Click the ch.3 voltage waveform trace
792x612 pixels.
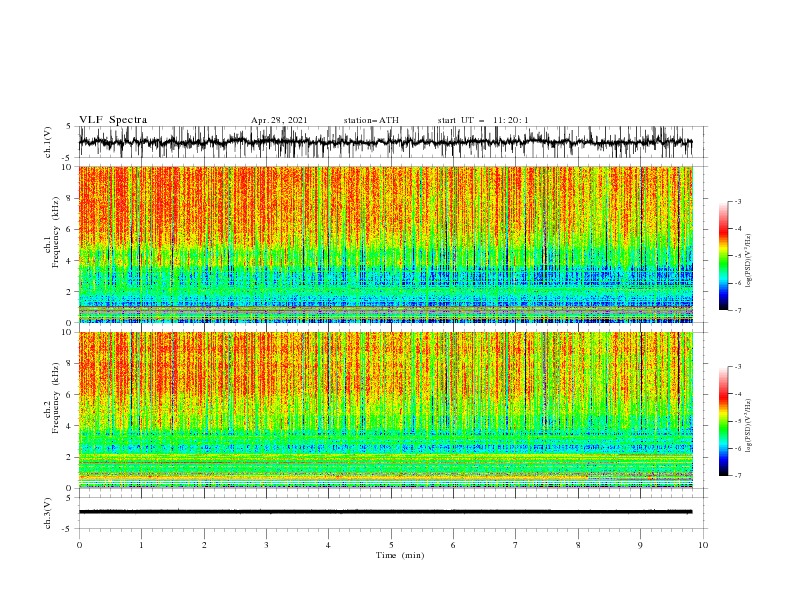point(385,512)
